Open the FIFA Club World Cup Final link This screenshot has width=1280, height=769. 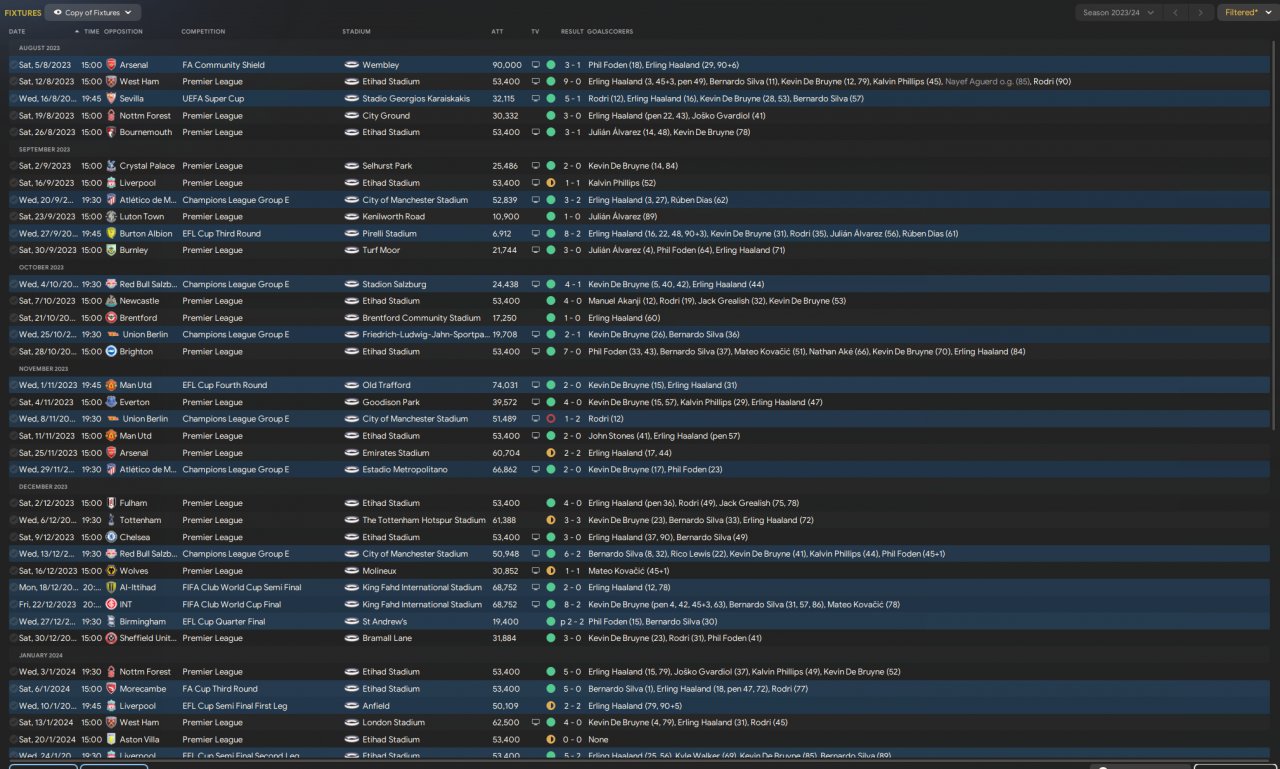pos(232,604)
